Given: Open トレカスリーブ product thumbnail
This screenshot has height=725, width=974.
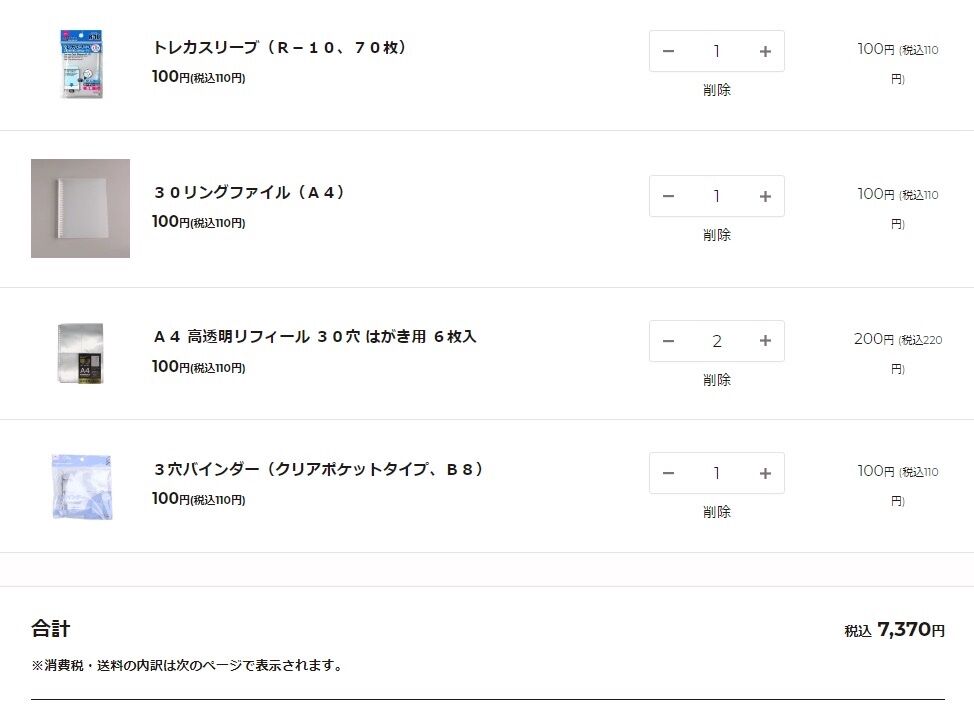Looking at the screenshot, I should [81, 64].
